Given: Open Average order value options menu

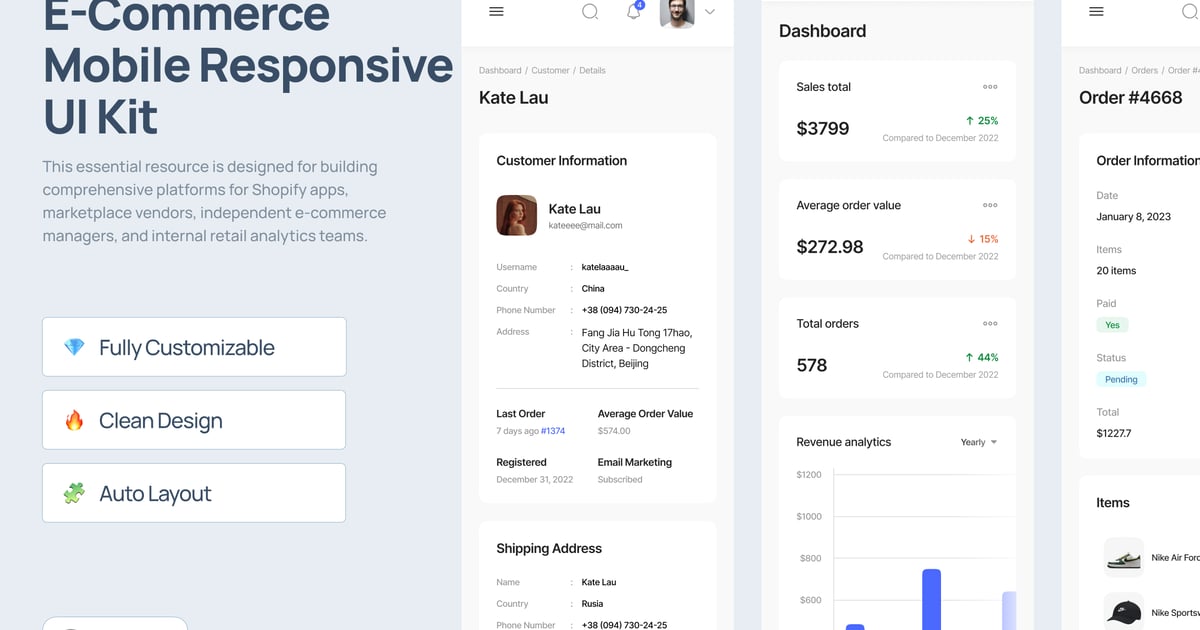Looking at the screenshot, I should point(990,205).
